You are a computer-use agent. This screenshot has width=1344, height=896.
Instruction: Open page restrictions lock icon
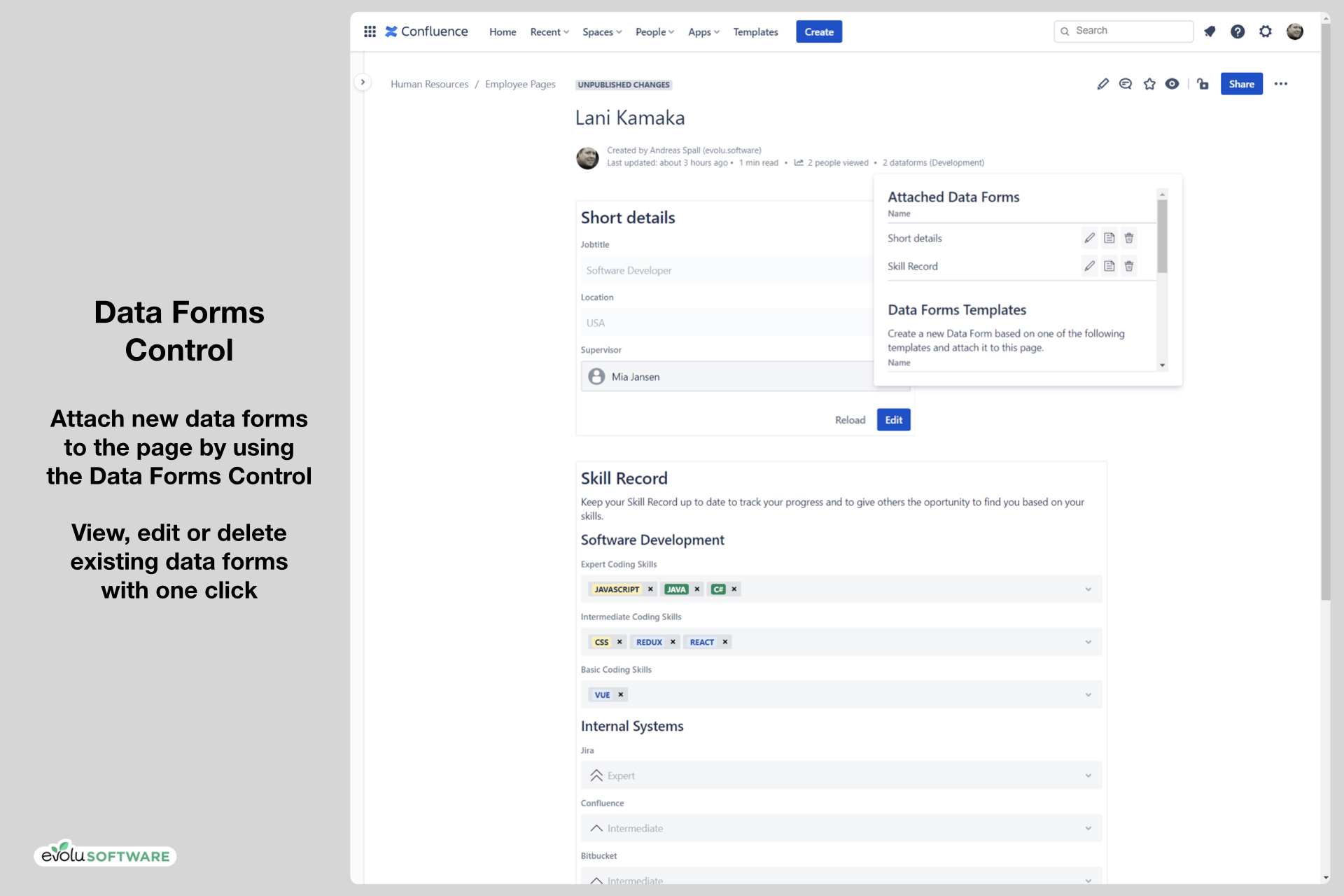click(1203, 84)
